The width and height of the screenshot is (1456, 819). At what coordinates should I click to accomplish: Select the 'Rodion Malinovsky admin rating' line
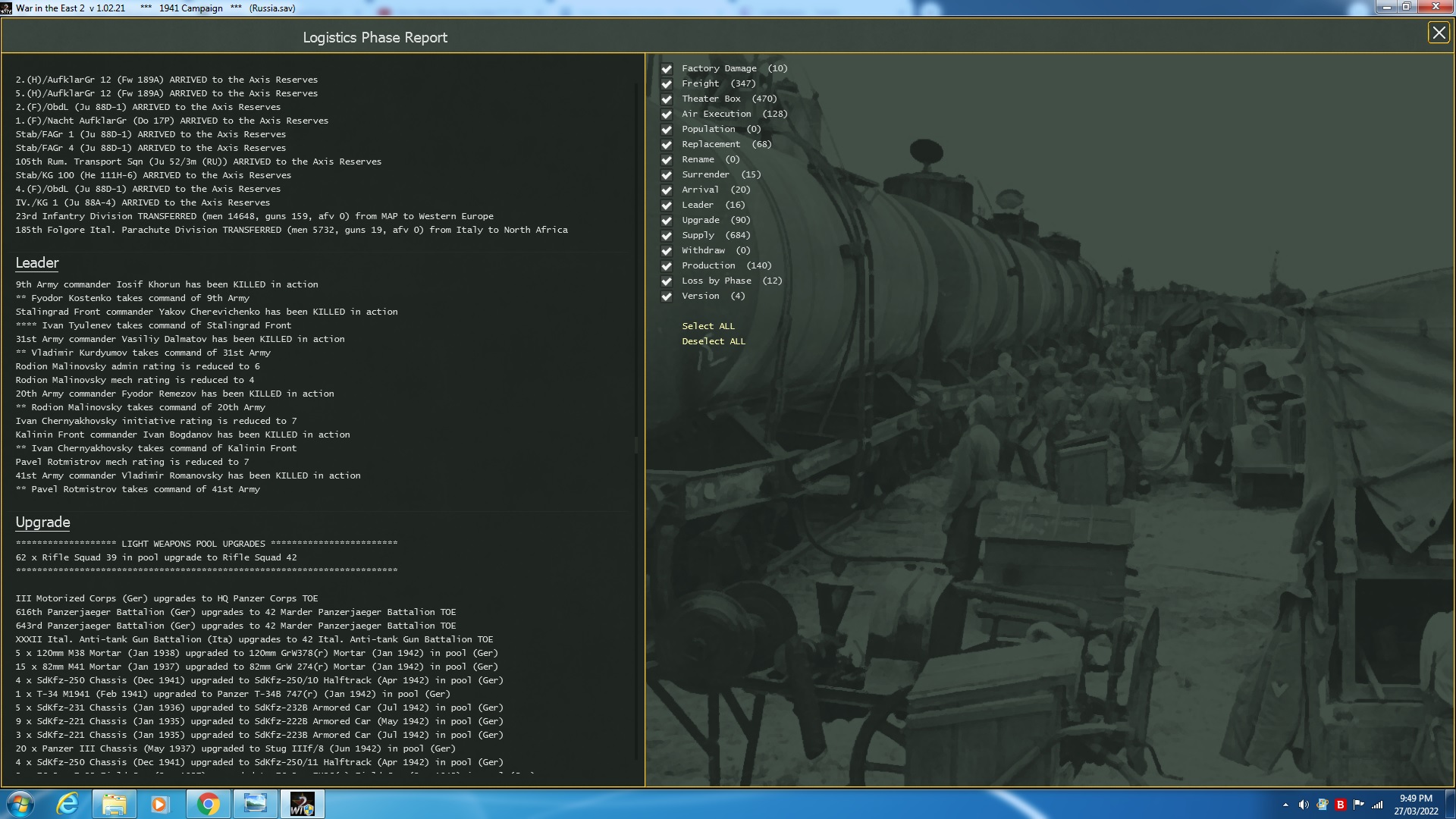coord(138,366)
